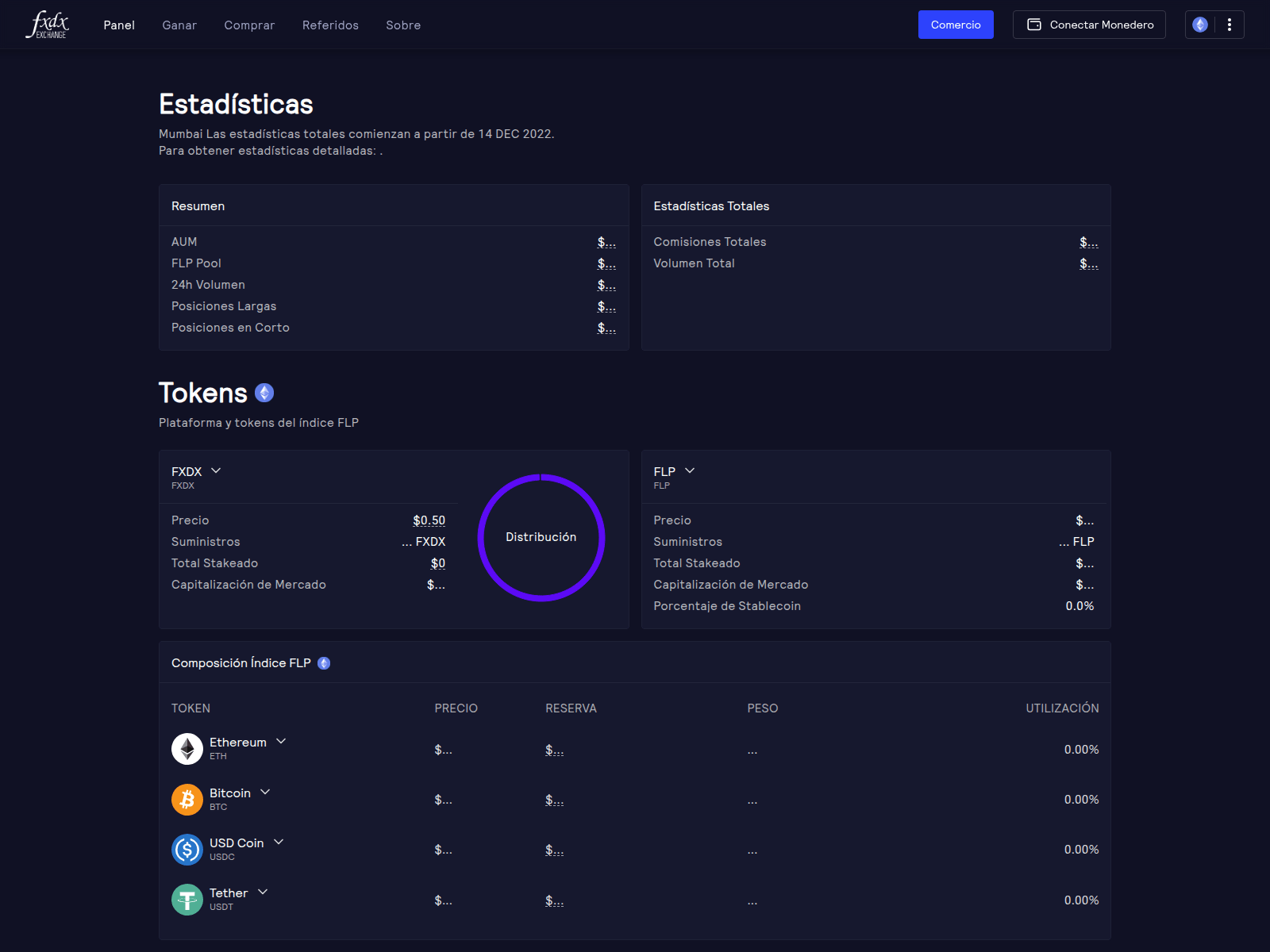Viewport: 1270px width, 952px height.
Task: Click the Ethereum network icon in header
Action: [1200, 25]
